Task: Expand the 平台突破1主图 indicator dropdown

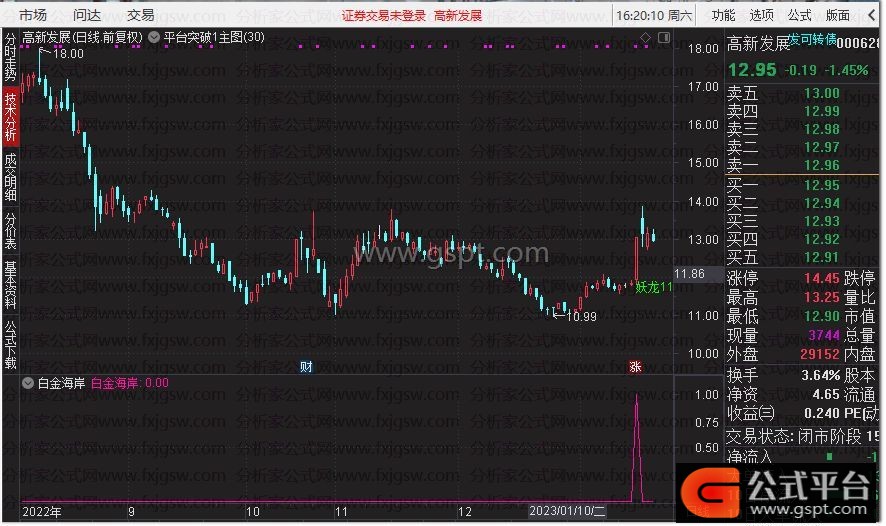Action: click(x=154, y=38)
